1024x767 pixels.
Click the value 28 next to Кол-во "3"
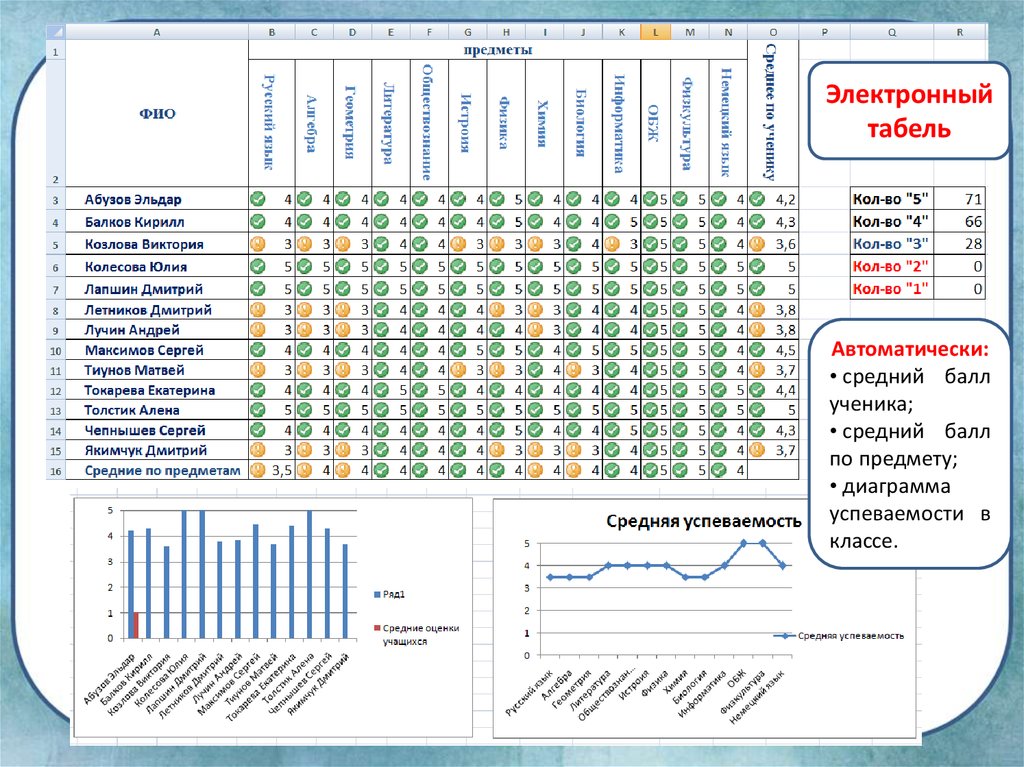(x=959, y=244)
